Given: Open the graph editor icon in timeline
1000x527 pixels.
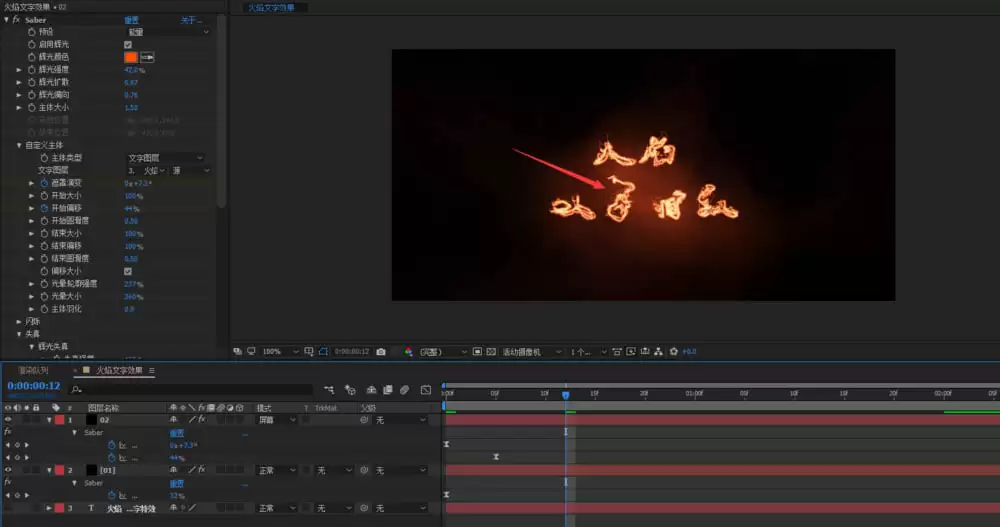Looking at the screenshot, I should pyautogui.click(x=426, y=390).
